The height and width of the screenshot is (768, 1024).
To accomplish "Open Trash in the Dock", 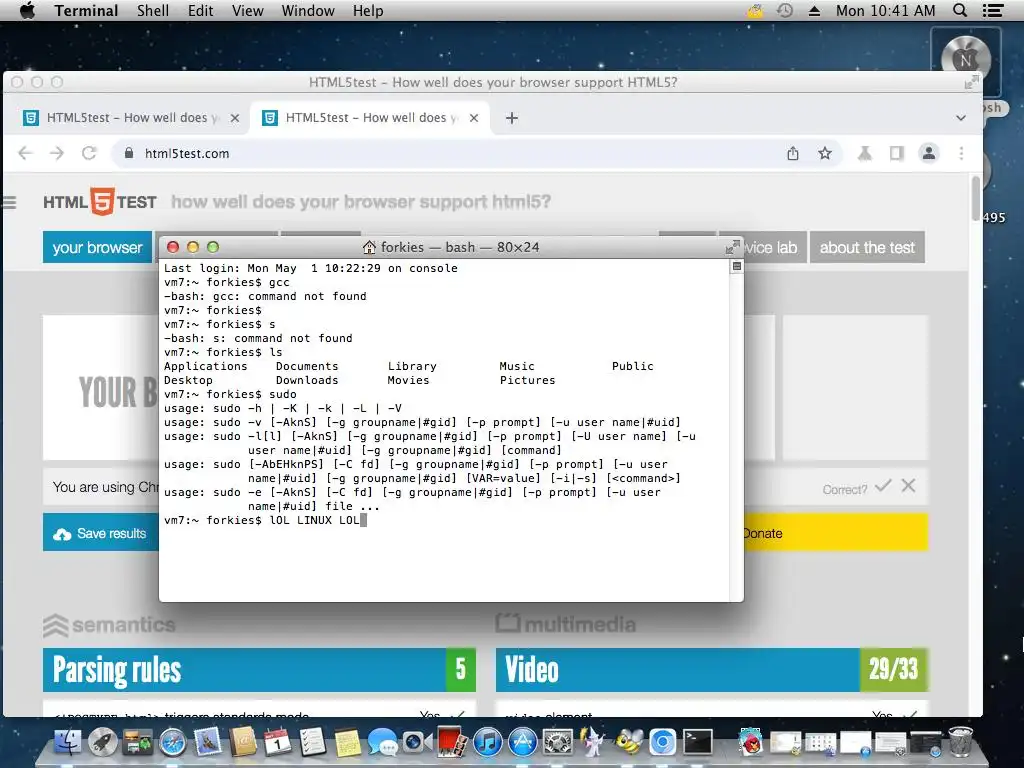I will [x=960, y=742].
